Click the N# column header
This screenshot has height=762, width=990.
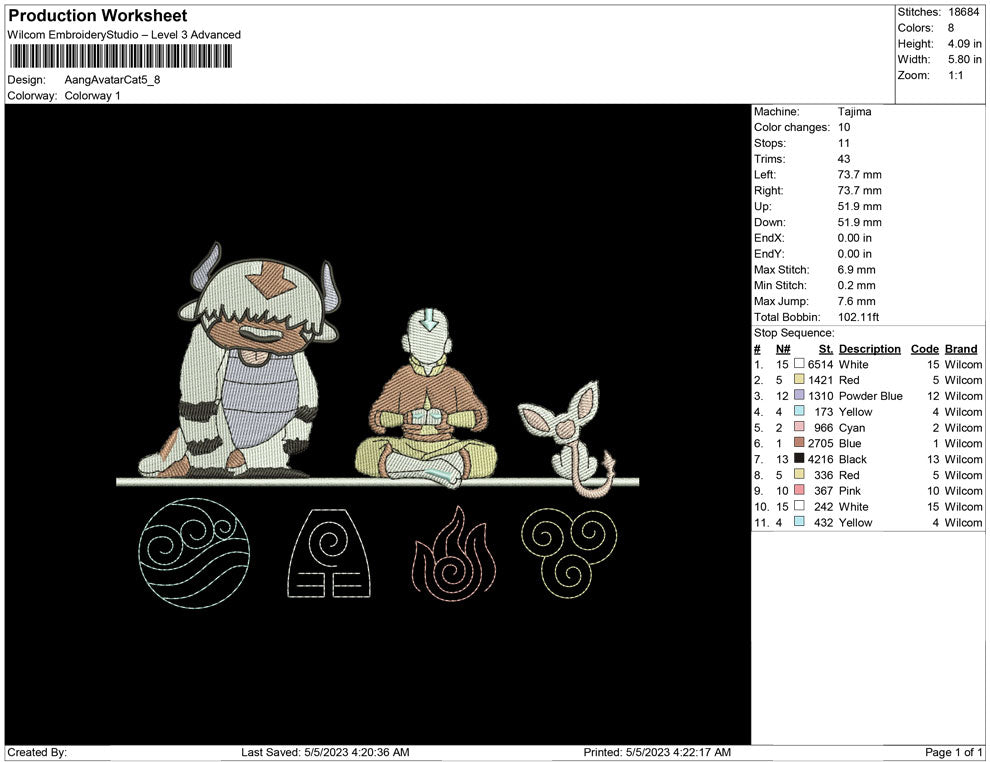(x=783, y=349)
